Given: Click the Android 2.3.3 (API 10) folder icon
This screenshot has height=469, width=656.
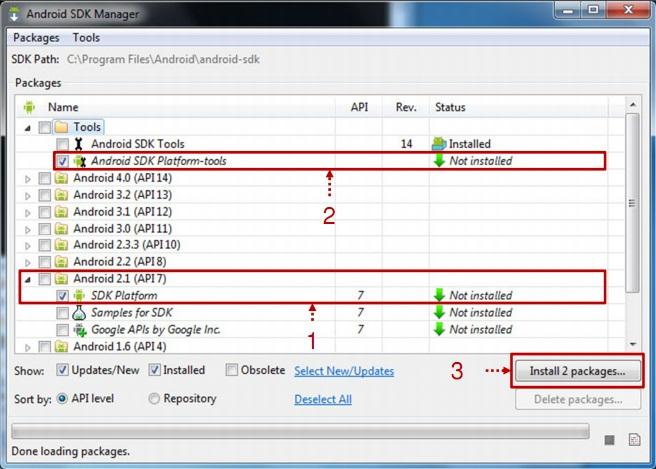Looking at the screenshot, I should pos(62,245).
